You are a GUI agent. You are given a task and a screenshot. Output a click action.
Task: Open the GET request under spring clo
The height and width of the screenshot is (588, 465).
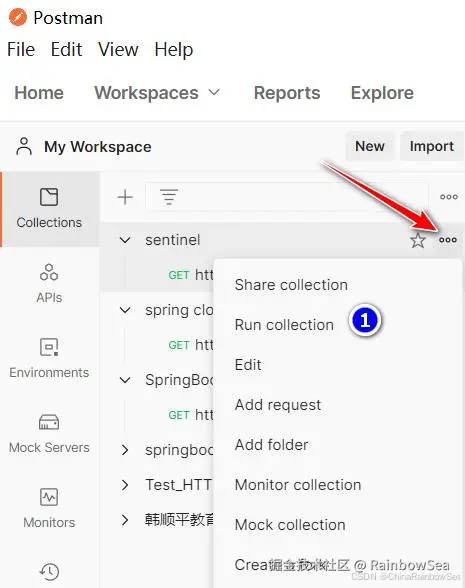click(x=191, y=345)
